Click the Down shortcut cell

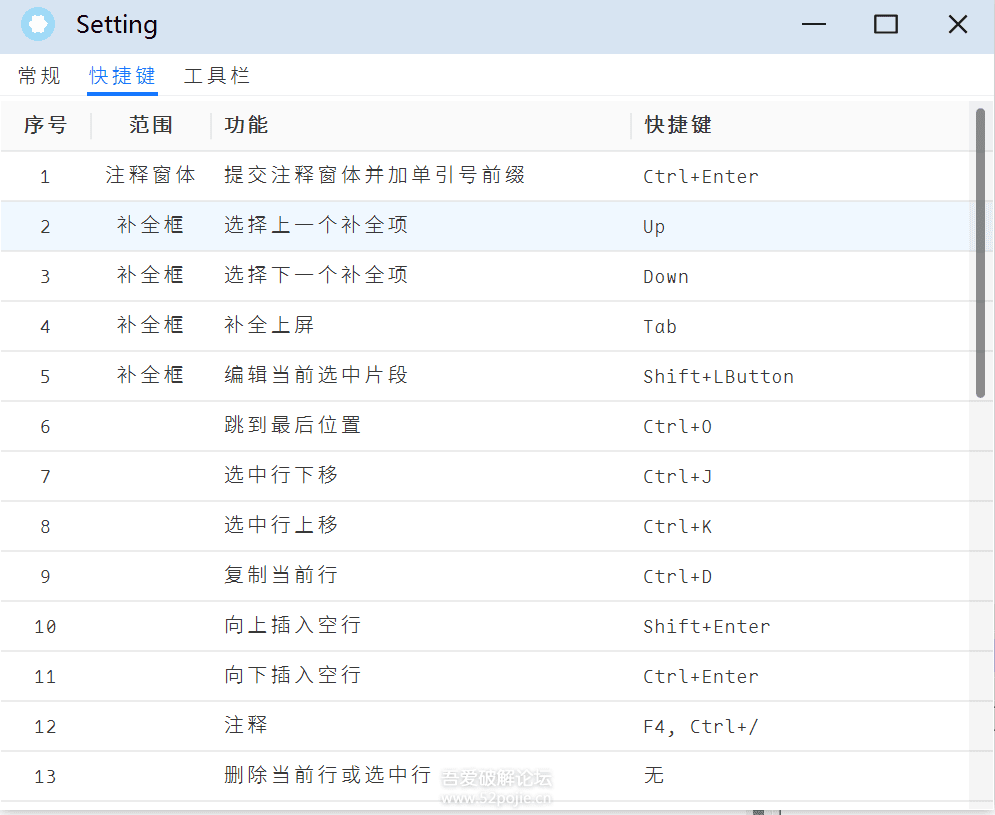(x=665, y=277)
